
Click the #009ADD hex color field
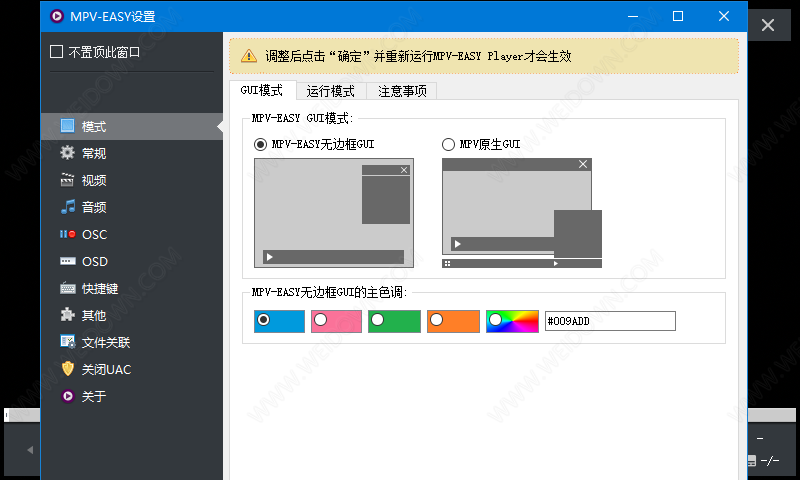click(610, 321)
